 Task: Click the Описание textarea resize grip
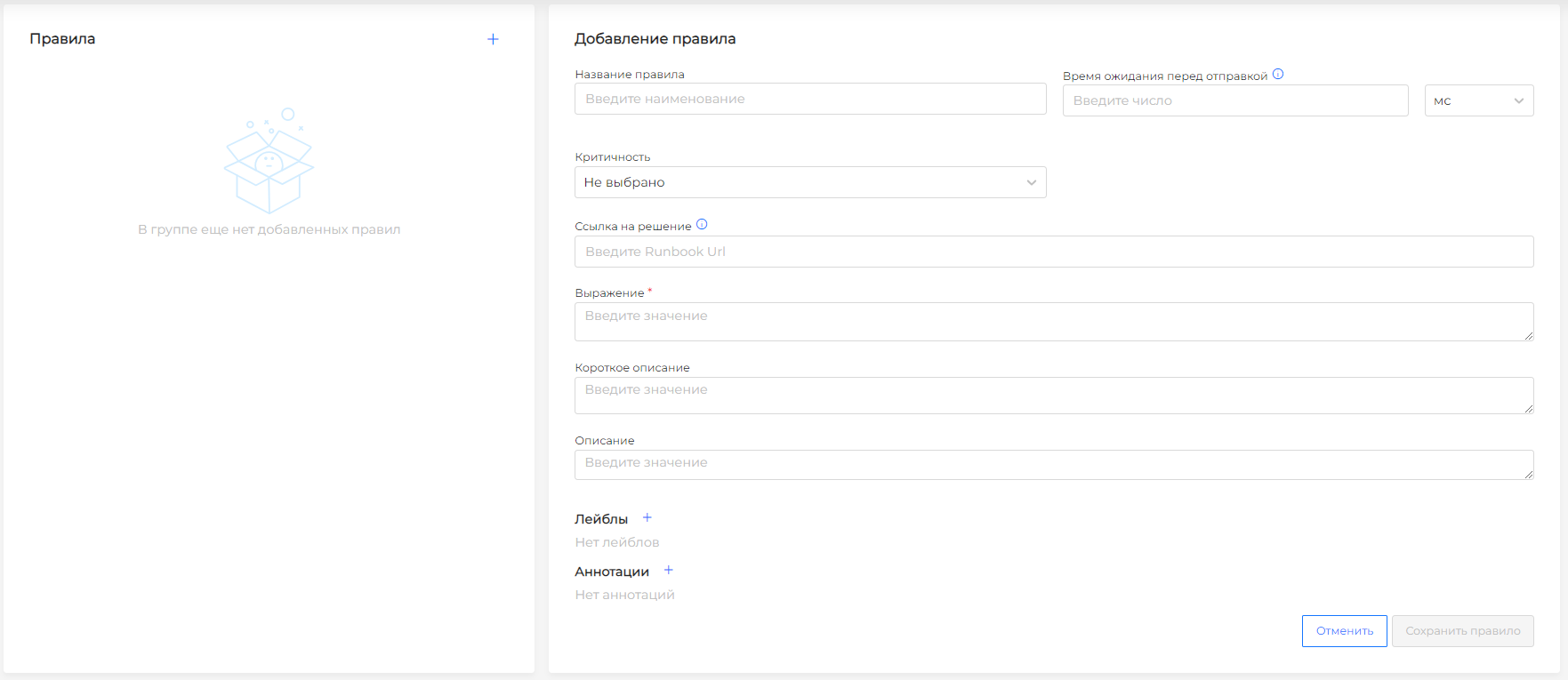point(1528,475)
